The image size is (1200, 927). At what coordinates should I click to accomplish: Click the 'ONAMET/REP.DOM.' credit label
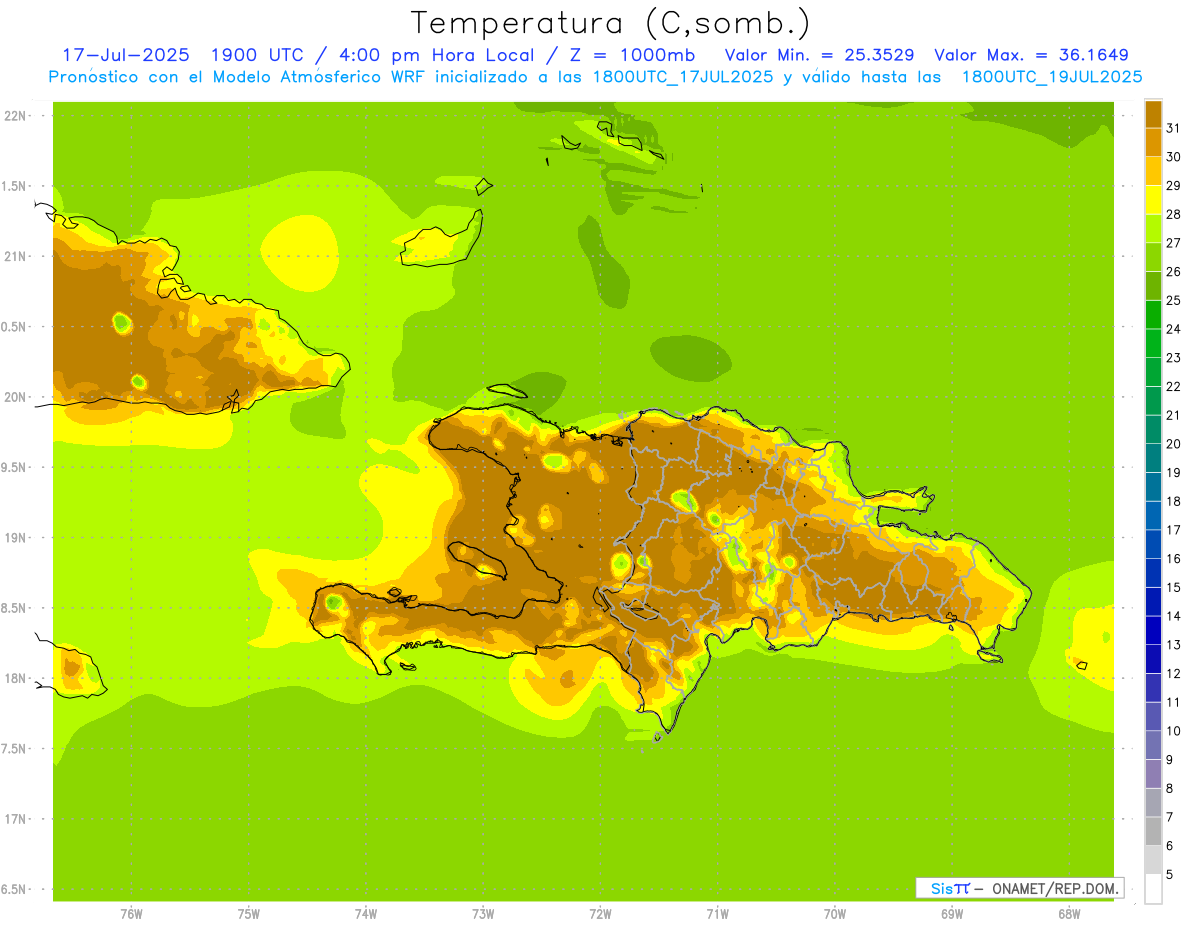coord(1054,888)
